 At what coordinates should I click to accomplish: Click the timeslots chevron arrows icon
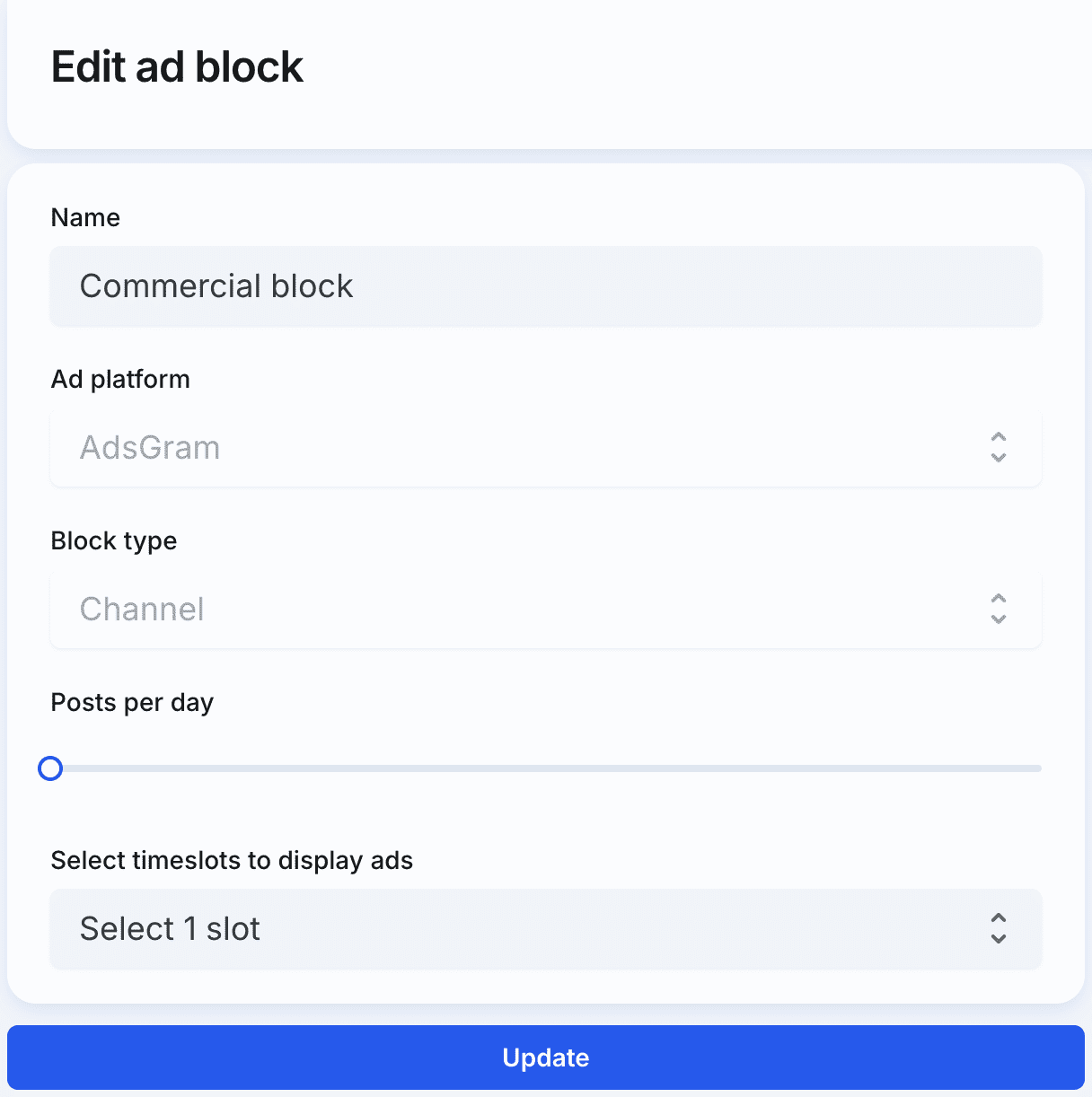[x=998, y=928]
